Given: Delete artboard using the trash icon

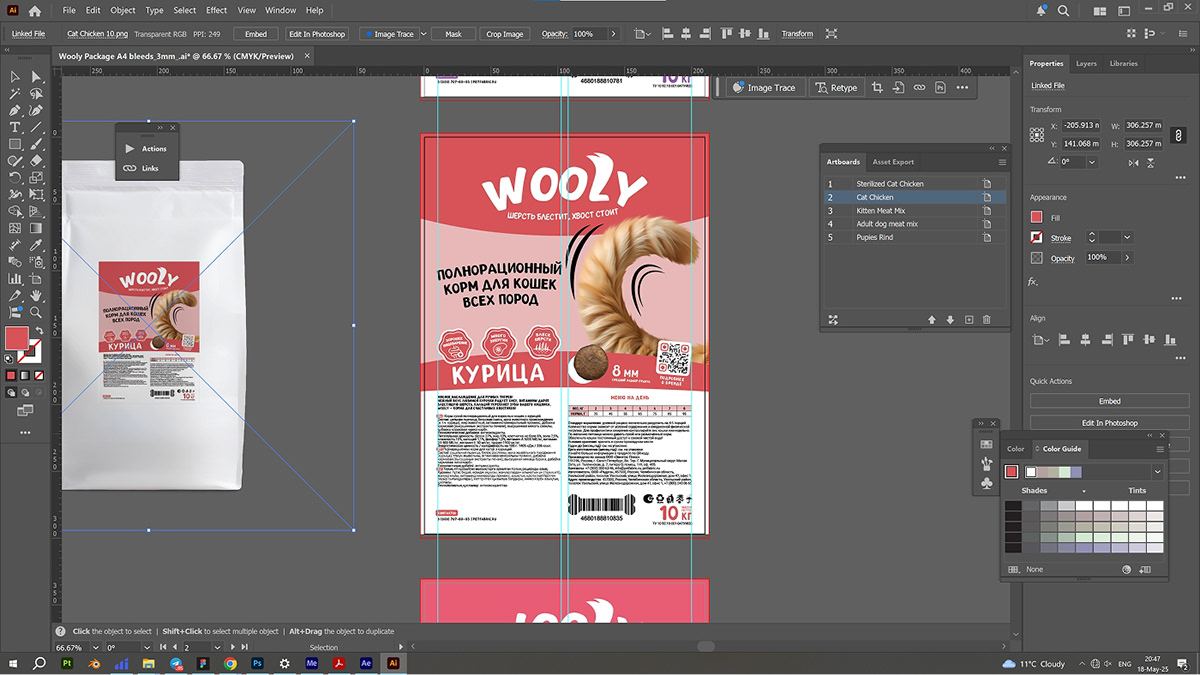Looking at the screenshot, I should click(x=987, y=320).
